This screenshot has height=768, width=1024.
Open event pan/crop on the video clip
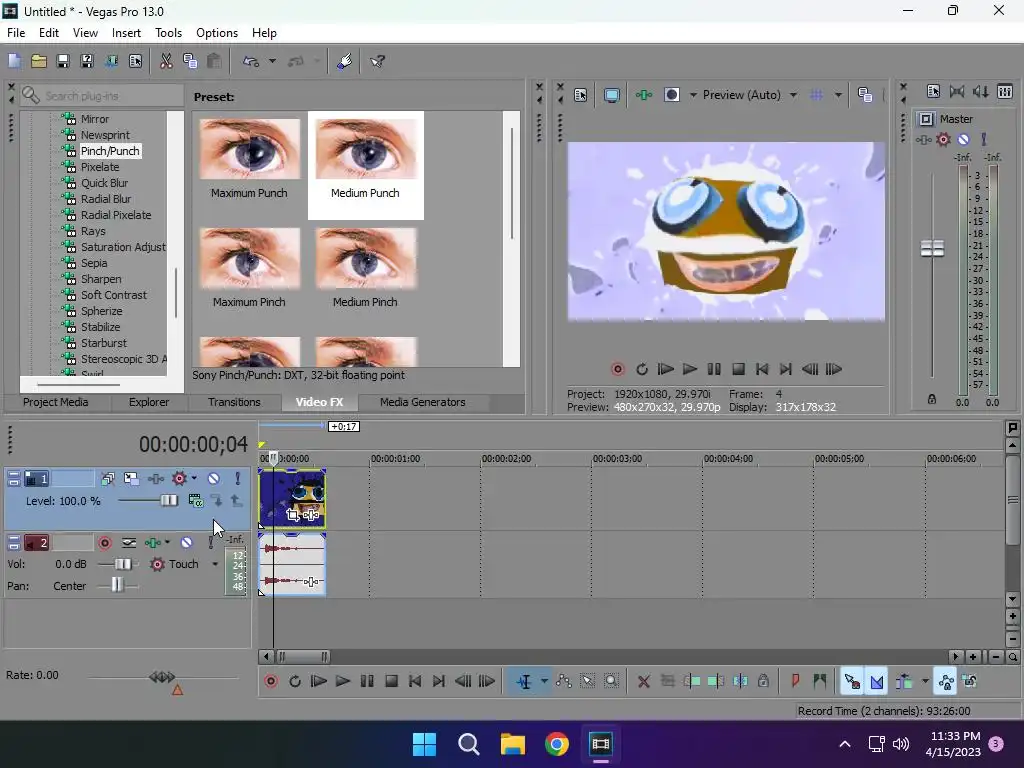293,515
